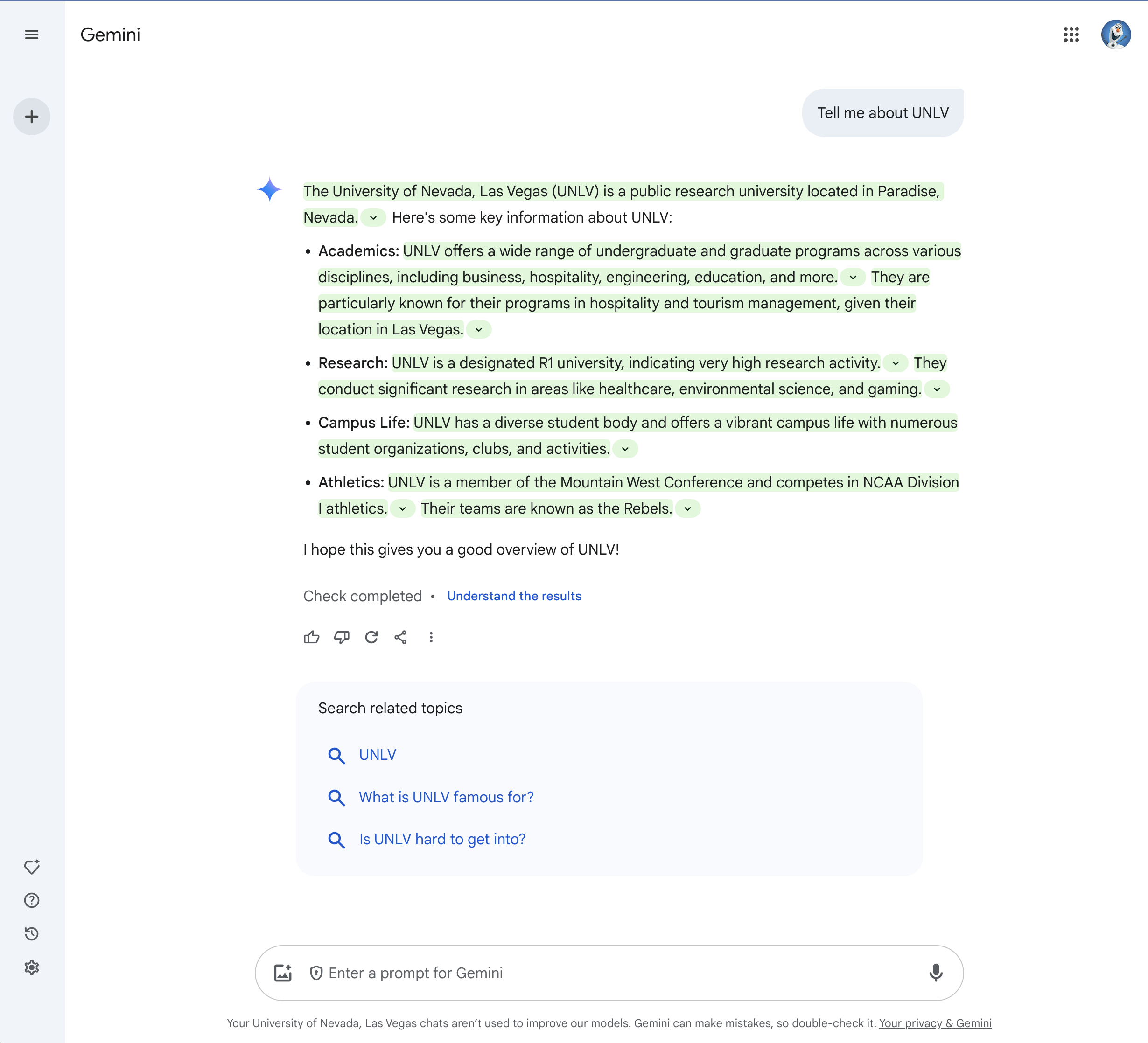Click the 'Academics:' bold label

(359, 251)
